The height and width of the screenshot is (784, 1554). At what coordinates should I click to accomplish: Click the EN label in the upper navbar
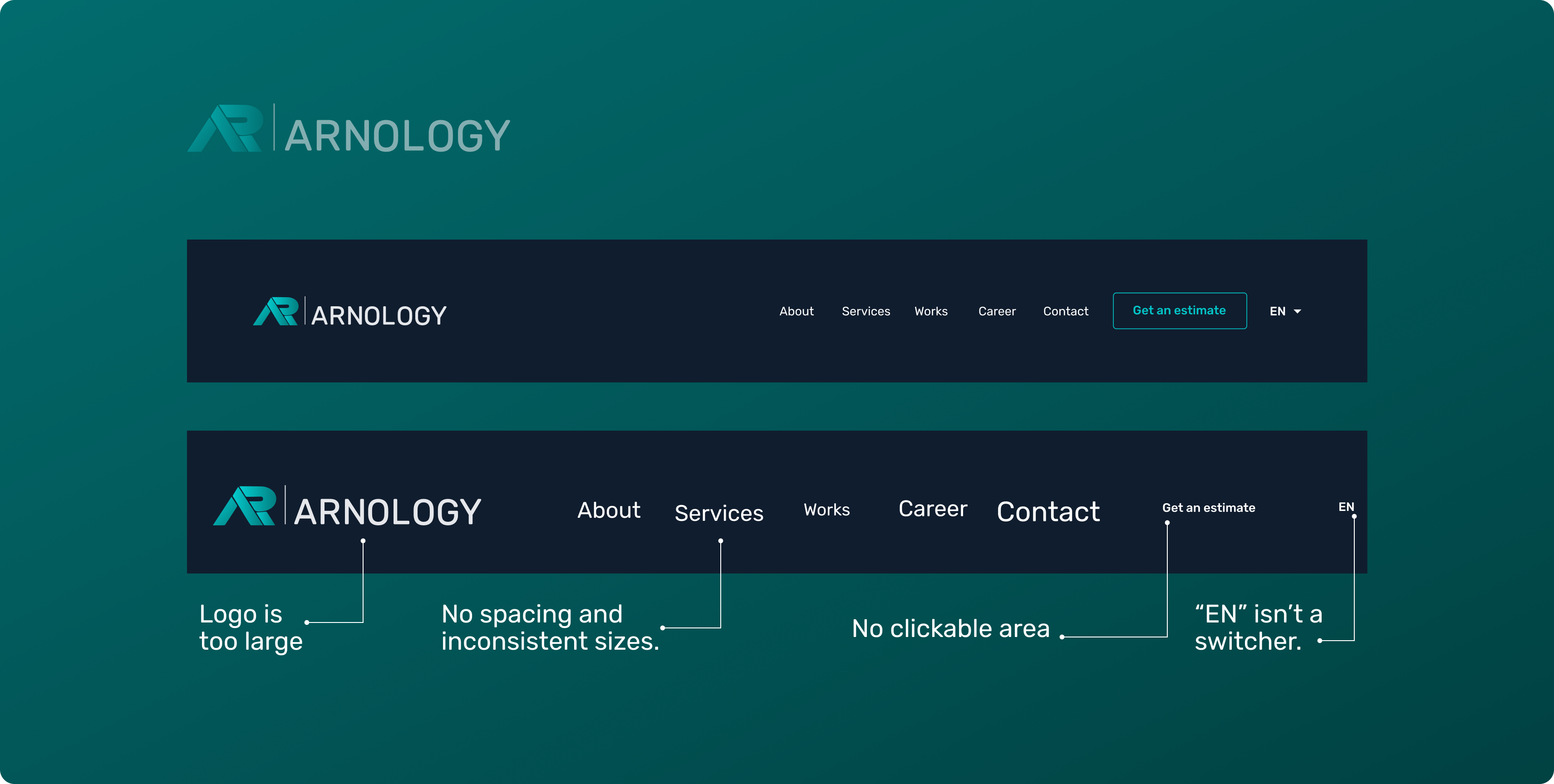coord(1277,311)
